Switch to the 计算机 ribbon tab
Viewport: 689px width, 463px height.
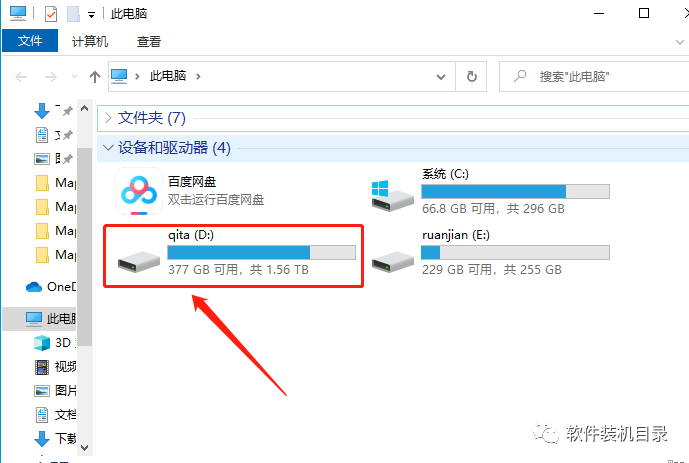tap(90, 41)
